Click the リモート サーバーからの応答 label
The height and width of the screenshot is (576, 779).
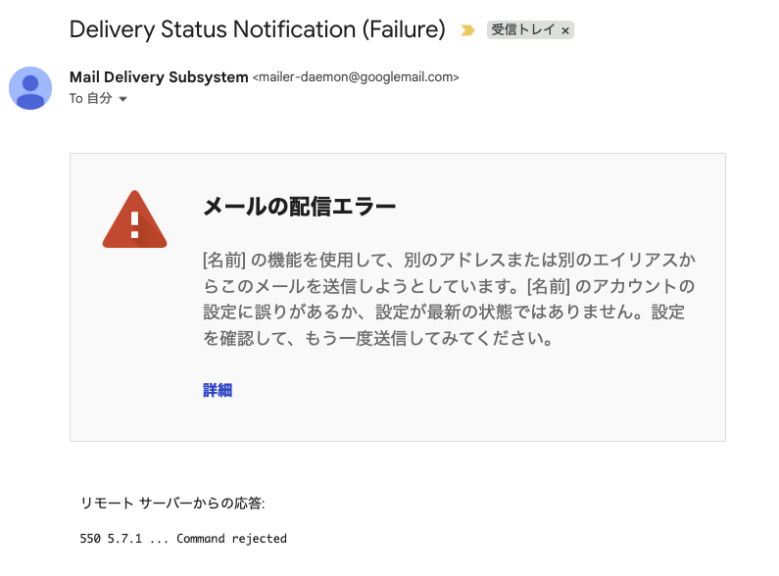click(x=172, y=503)
